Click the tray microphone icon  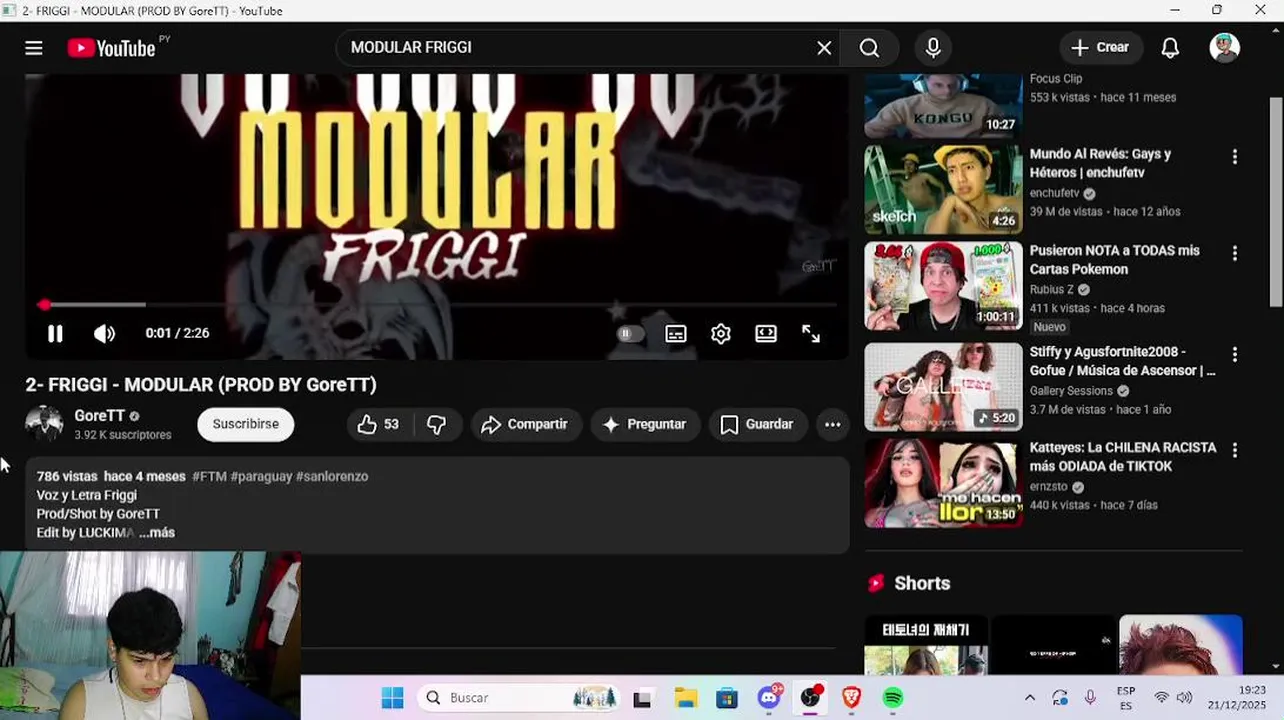coord(1090,698)
